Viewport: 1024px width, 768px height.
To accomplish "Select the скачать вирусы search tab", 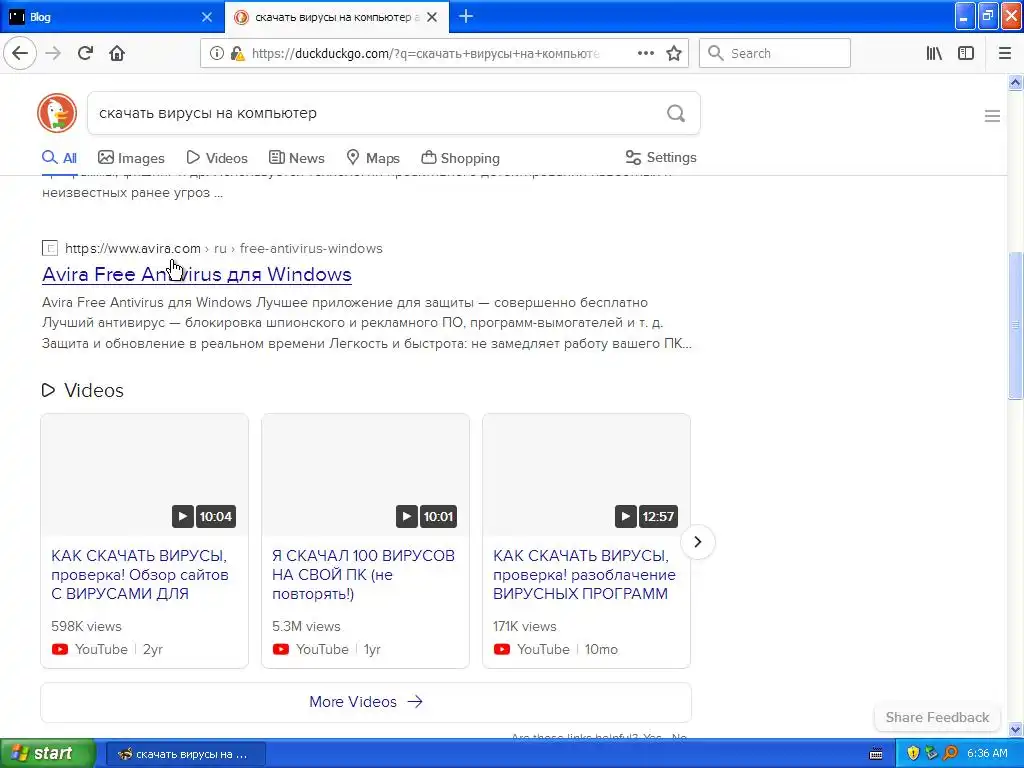I will (x=336, y=17).
